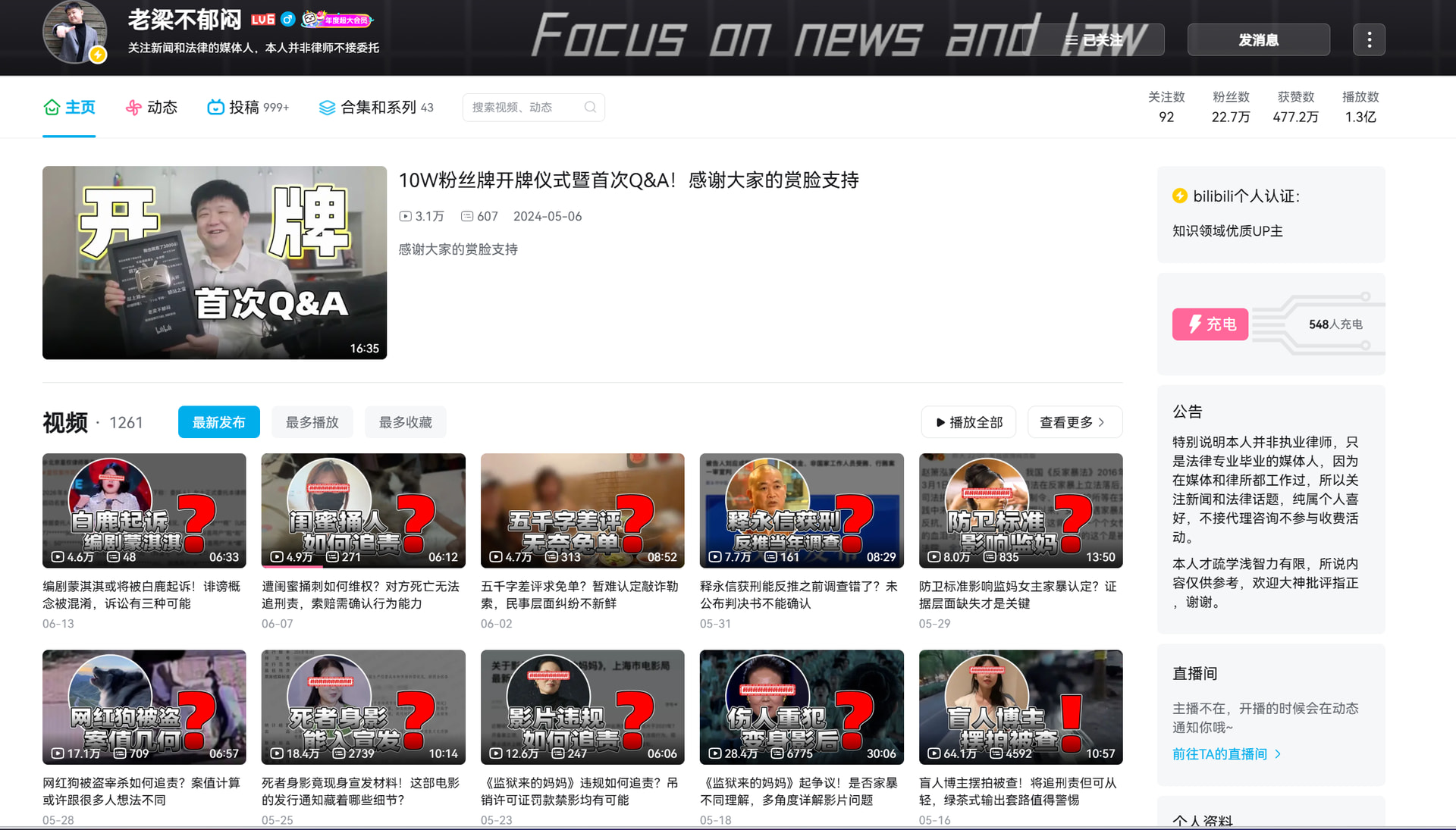Click the comment count icon showing 607
1456x830 pixels.
pyautogui.click(x=467, y=217)
